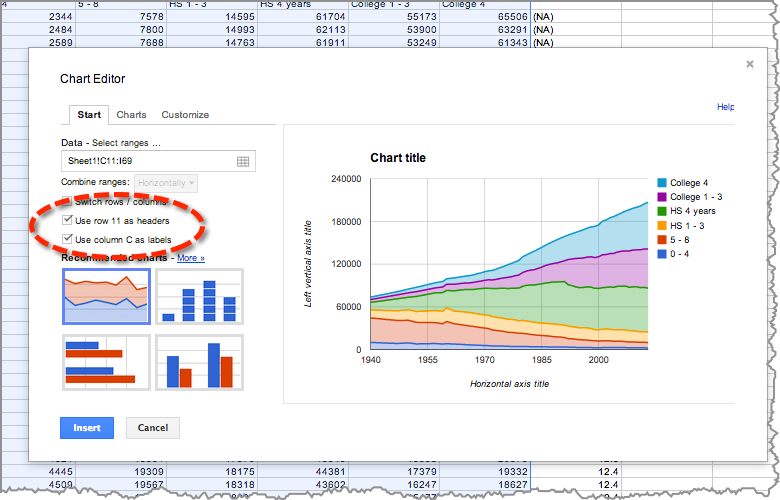Switch to the Customize tab
This screenshot has width=780, height=500.
click(x=185, y=114)
